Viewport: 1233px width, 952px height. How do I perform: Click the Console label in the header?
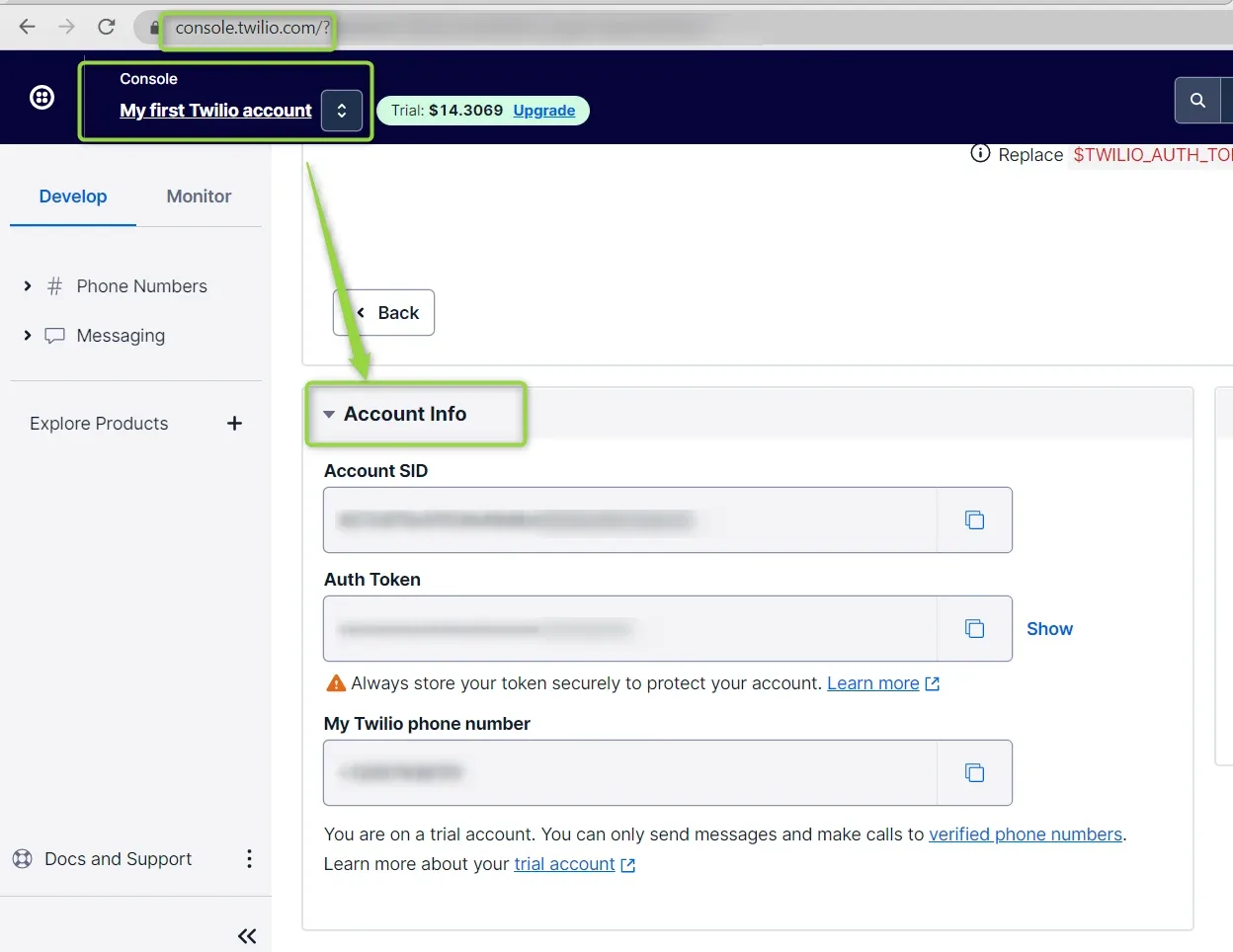[x=148, y=79]
